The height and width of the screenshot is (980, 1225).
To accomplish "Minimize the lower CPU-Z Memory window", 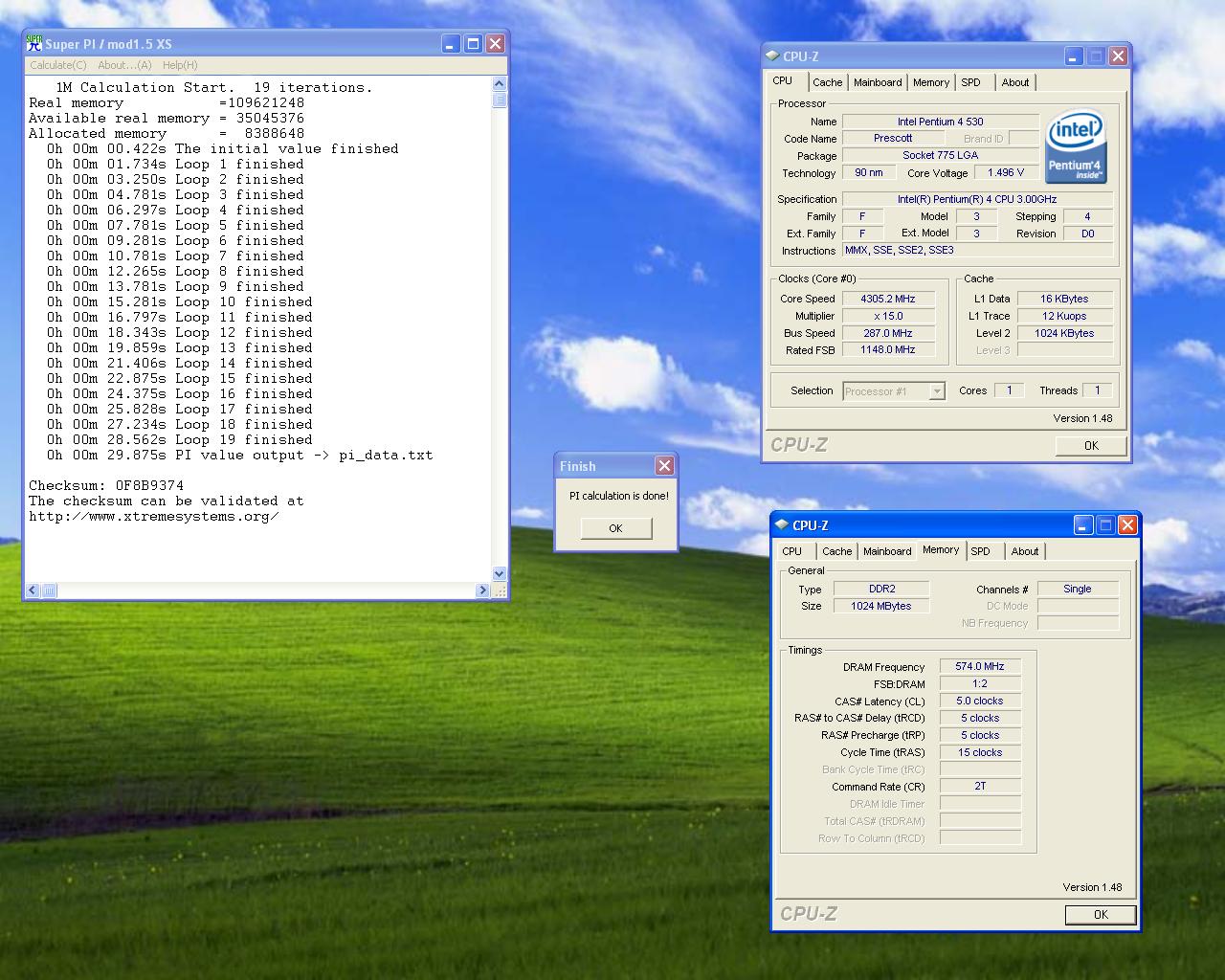I will tap(1083, 525).
